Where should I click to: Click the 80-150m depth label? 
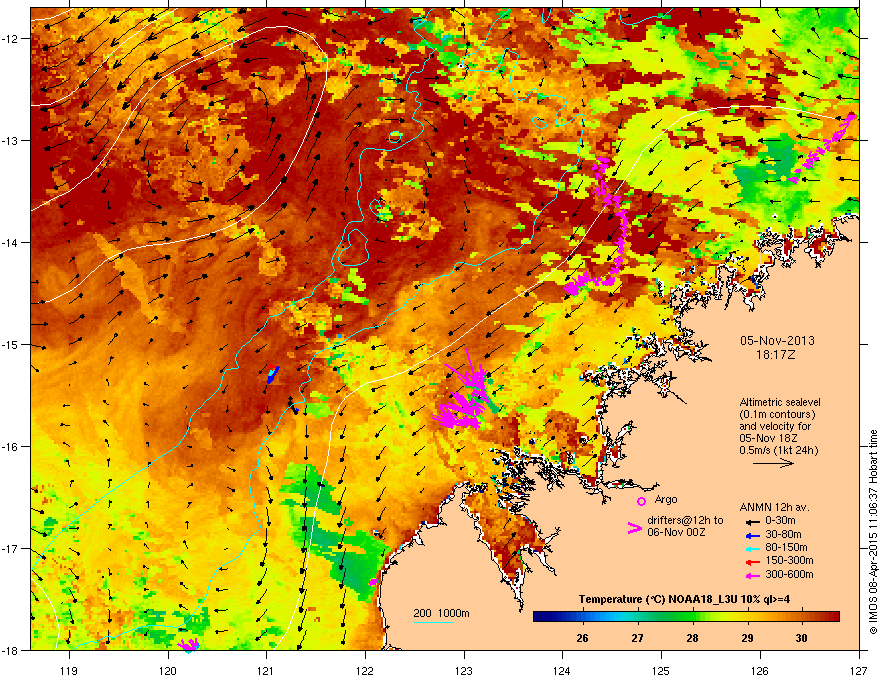pyautogui.click(x=786, y=547)
